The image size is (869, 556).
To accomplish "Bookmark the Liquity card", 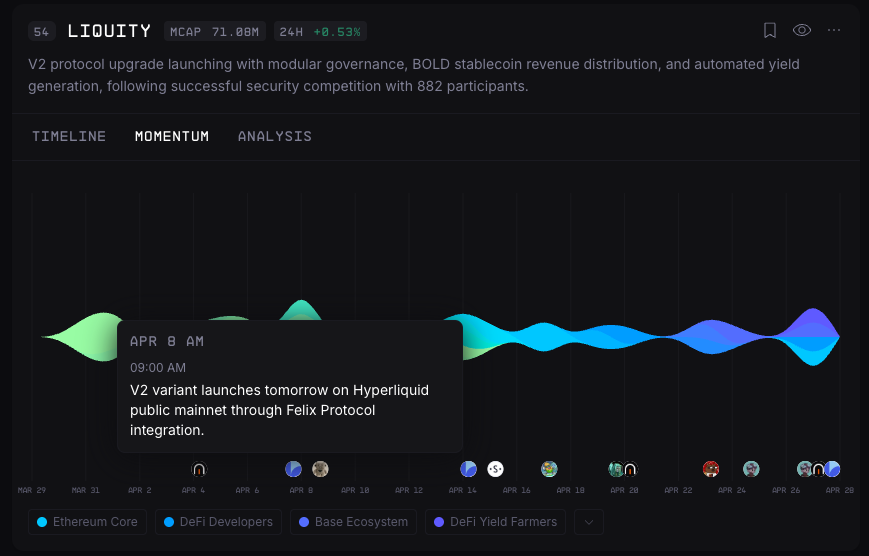I will [770, 30].
